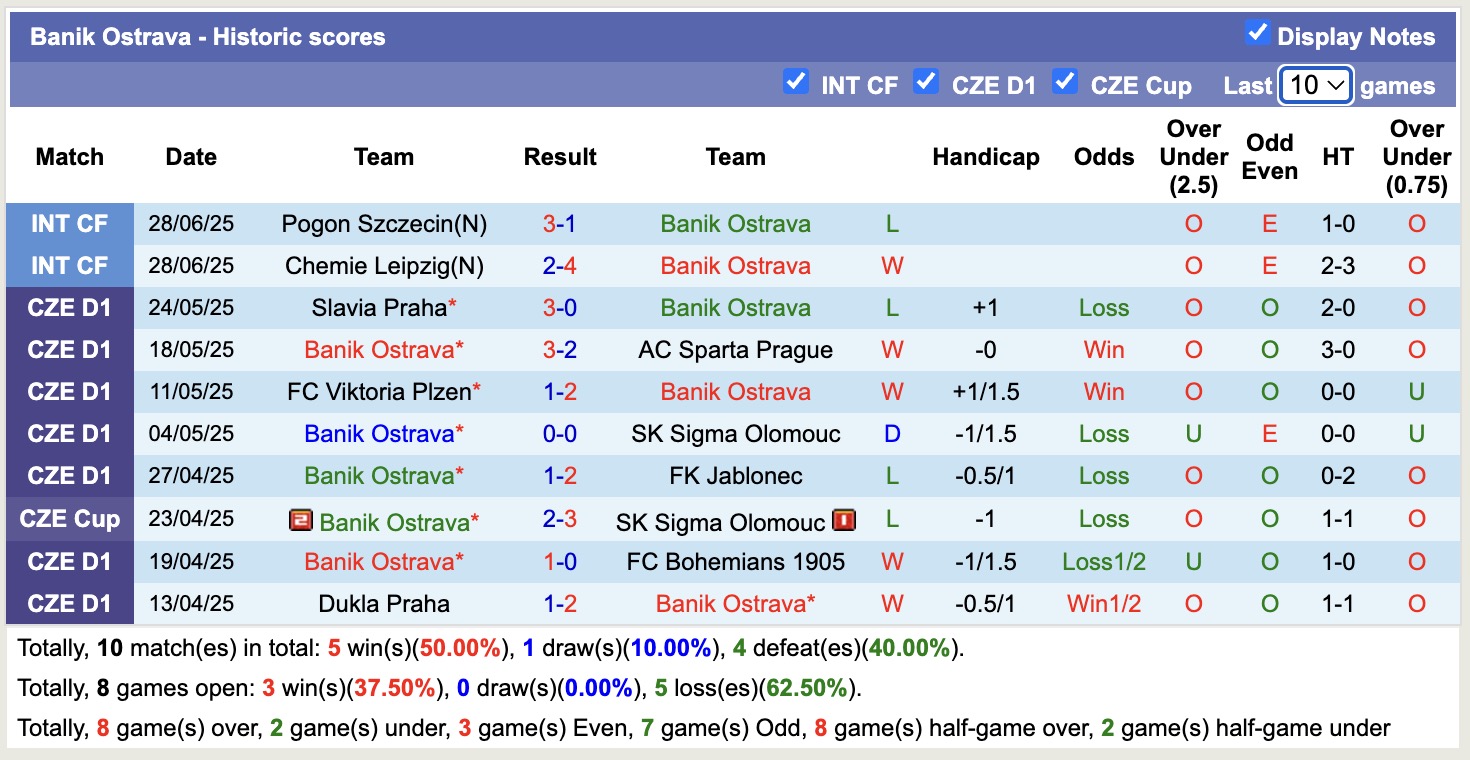Screen dimensions: 1470x760
Task: Click the Date column header
Action: tap(191, 157)
